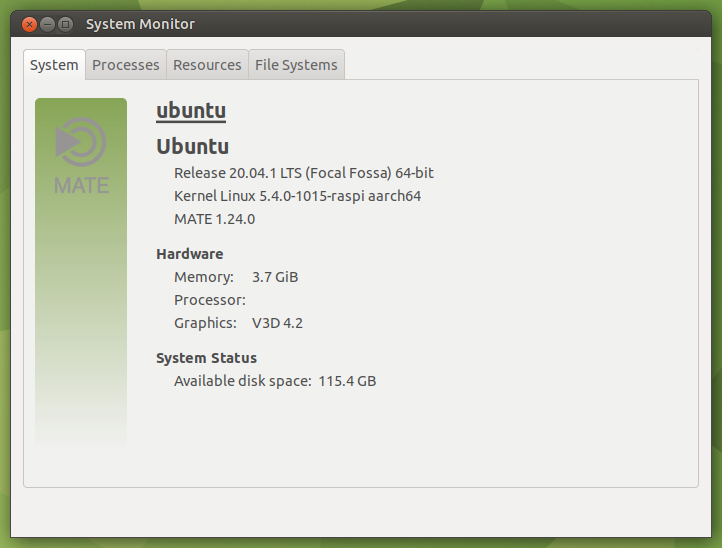Select the 3.7 GiB memory value

coord(275,277)
